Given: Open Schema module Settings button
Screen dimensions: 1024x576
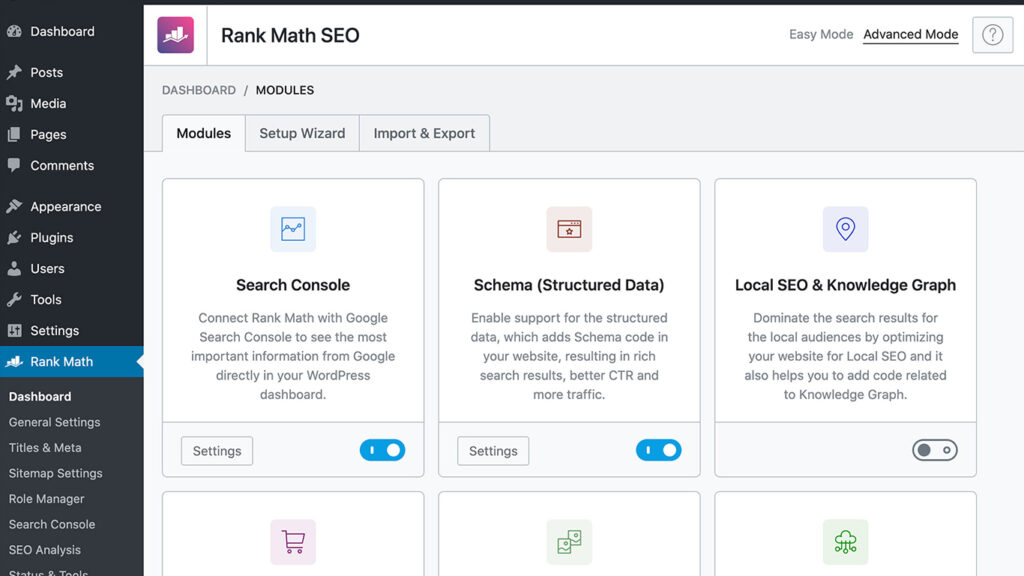Looking at the screenshot, I should tap(493, 451).
